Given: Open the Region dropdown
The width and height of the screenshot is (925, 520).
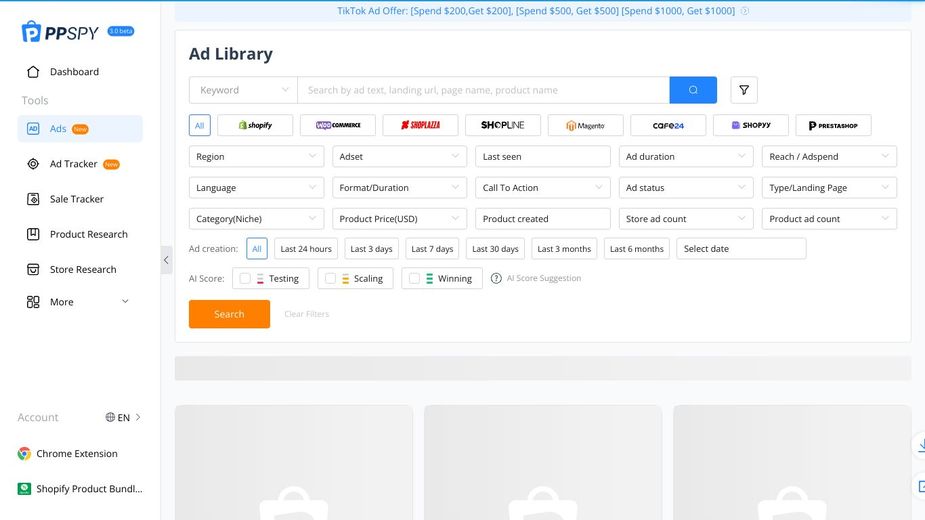Looking at the screenshot, I should 256,157.
